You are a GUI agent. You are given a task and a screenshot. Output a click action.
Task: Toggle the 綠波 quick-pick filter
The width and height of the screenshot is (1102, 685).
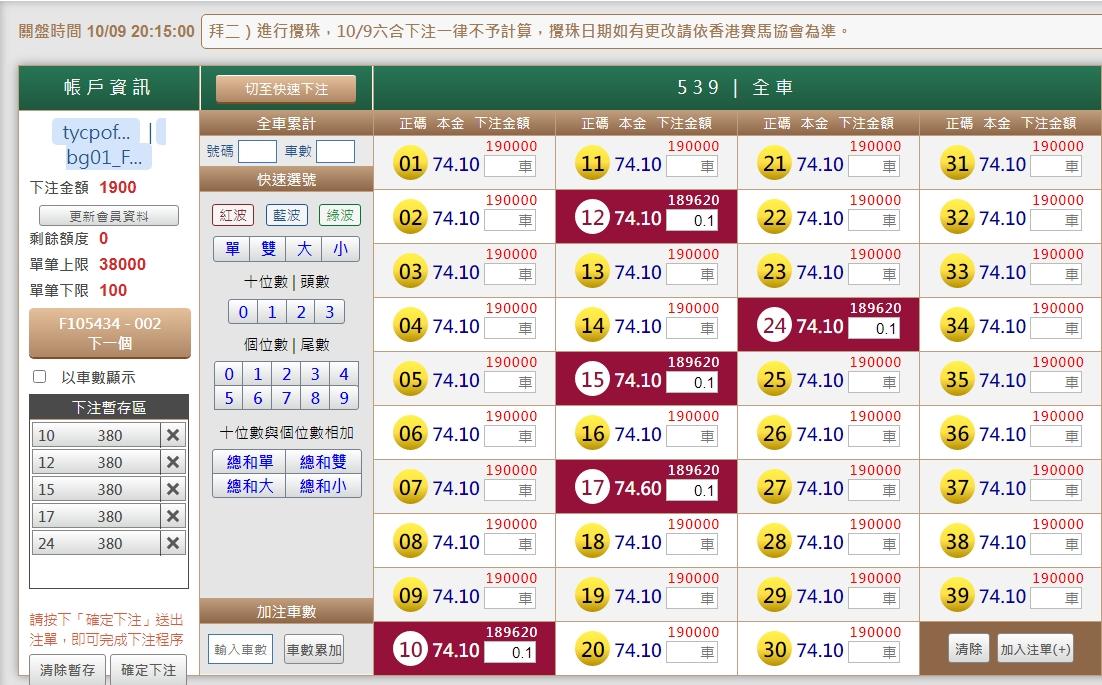point(340,215)
